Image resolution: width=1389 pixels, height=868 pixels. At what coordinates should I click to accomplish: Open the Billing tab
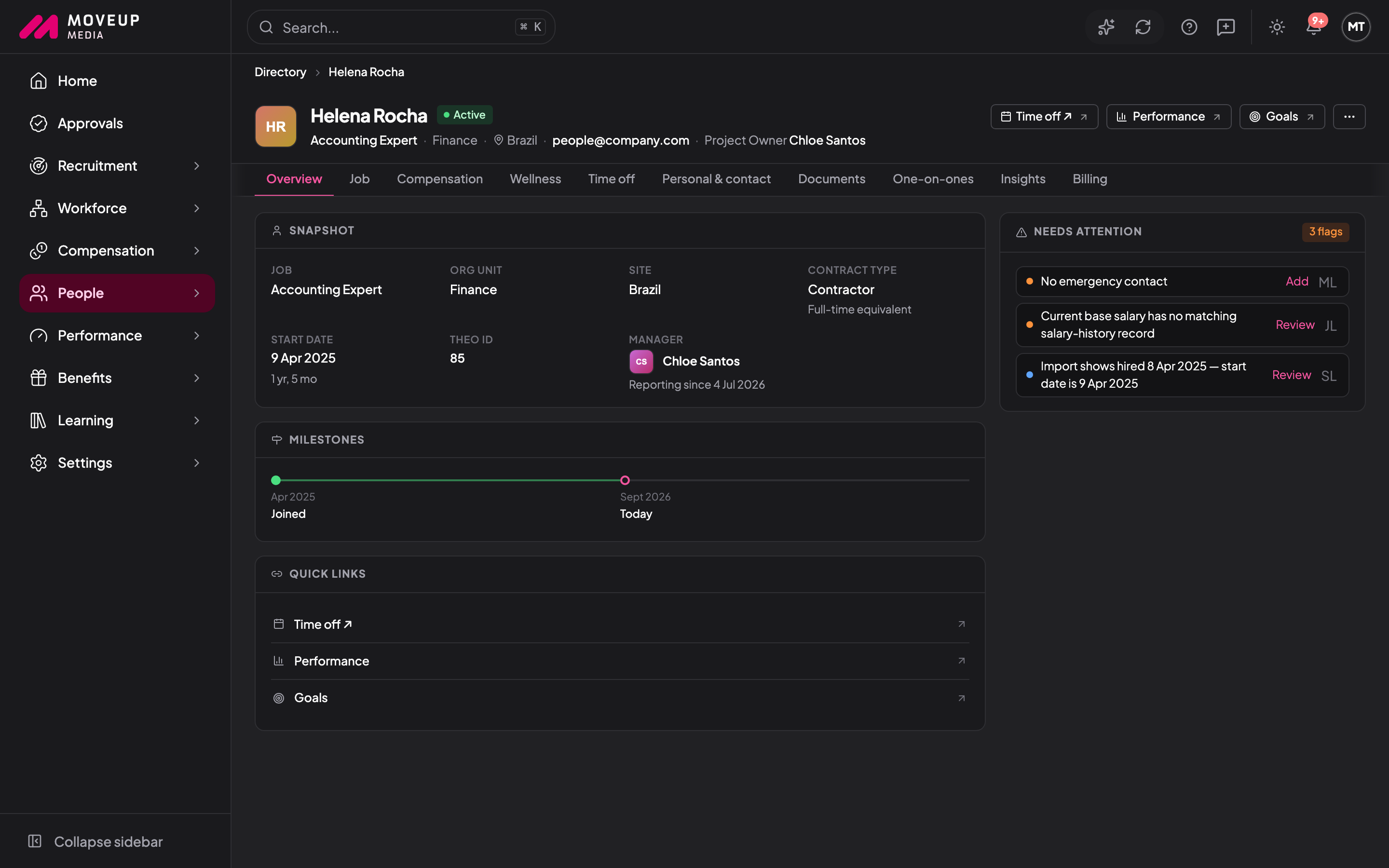pyautogui.click(x=1089, y=179)
